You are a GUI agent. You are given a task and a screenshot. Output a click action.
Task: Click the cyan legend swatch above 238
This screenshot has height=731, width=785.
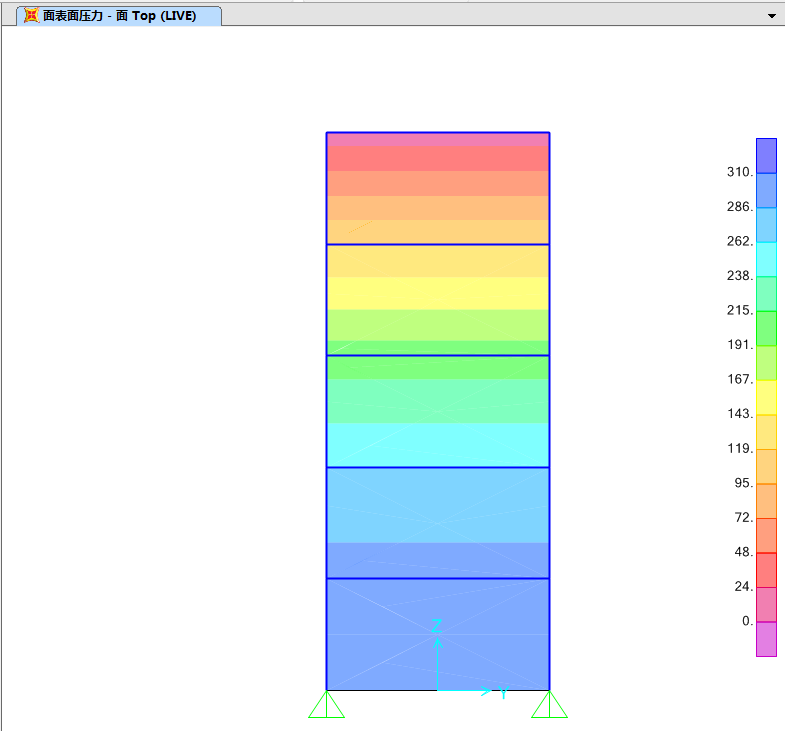tap(766, 259)
